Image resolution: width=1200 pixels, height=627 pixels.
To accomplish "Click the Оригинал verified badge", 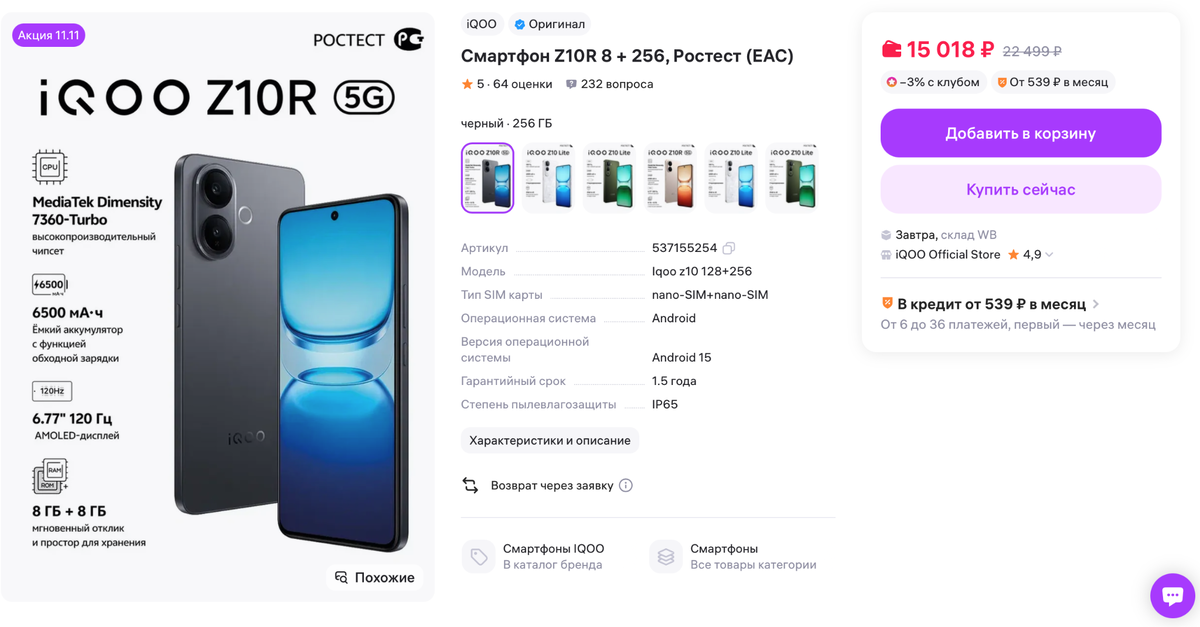I will (x=550, y=24).
